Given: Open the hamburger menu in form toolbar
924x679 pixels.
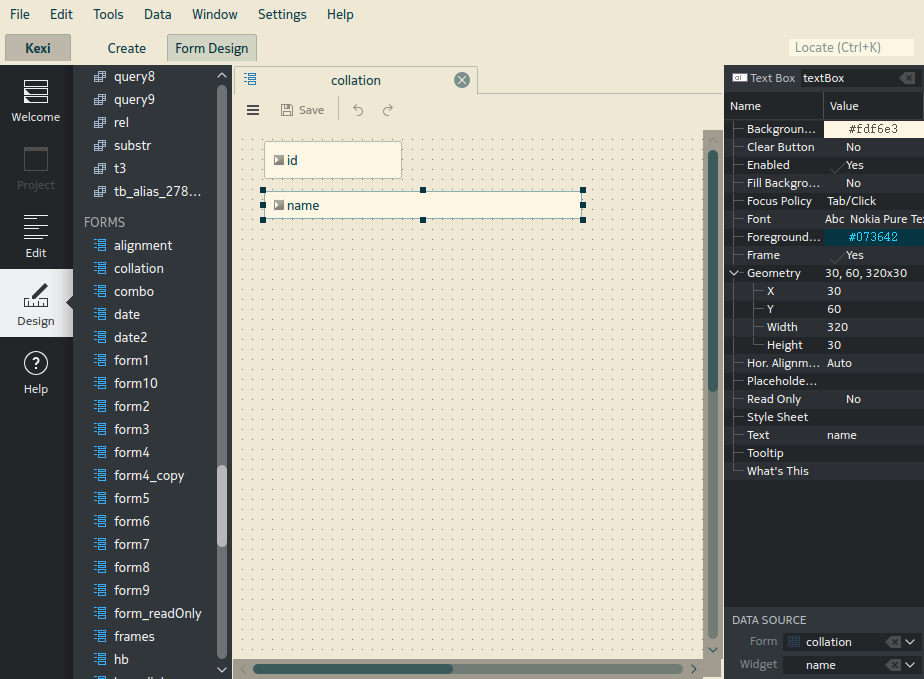Looking at the screenshot, I should (x=253, y=110).
